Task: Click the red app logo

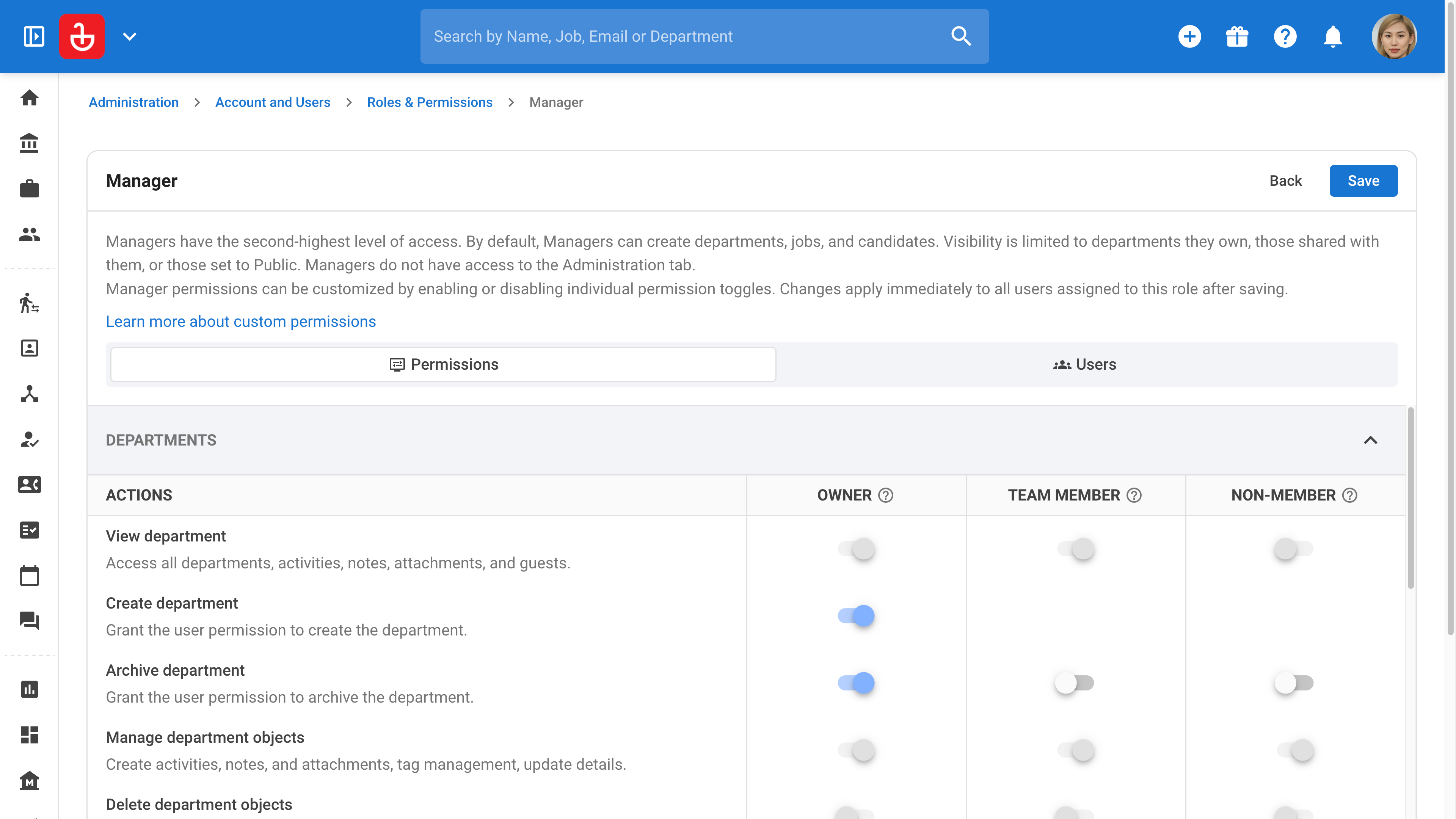Action: [82, 36]
